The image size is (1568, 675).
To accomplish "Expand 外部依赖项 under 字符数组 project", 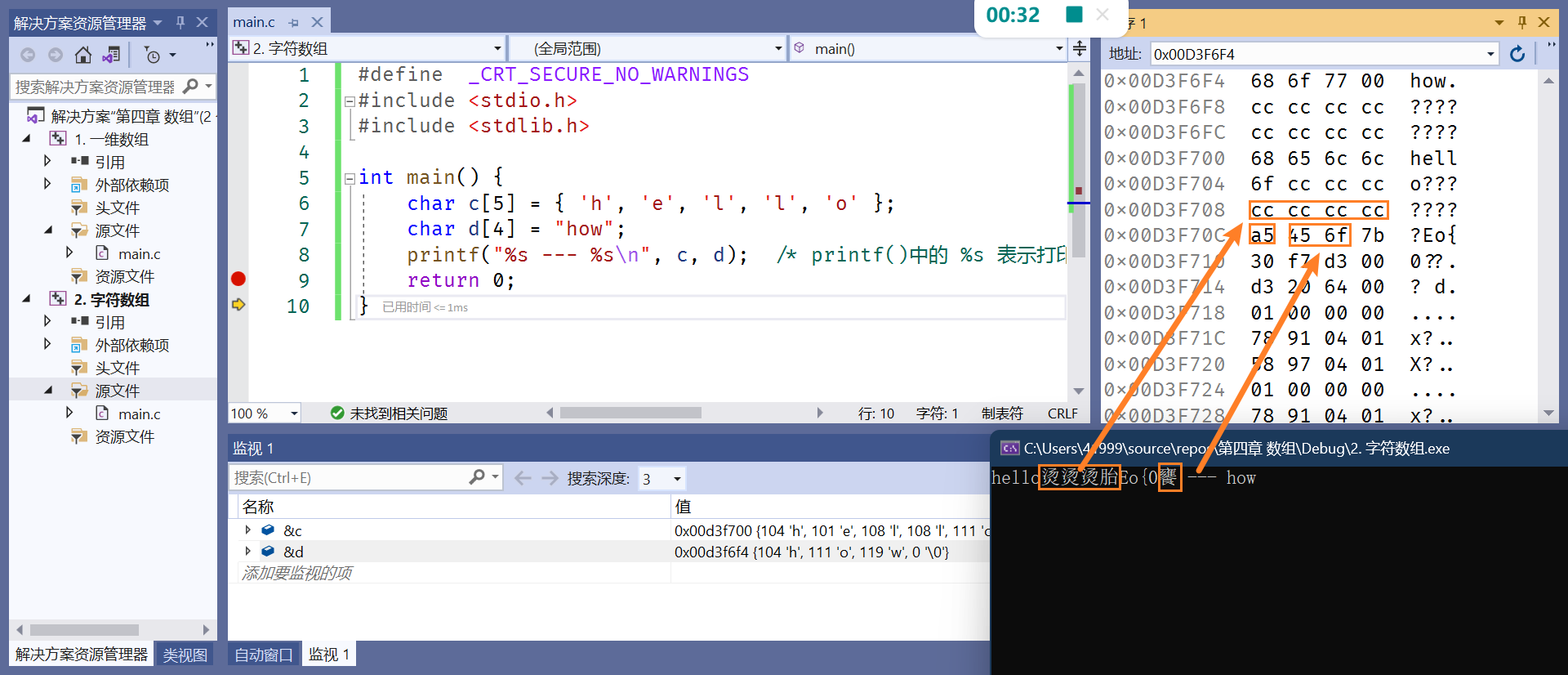I will [47, 344].
